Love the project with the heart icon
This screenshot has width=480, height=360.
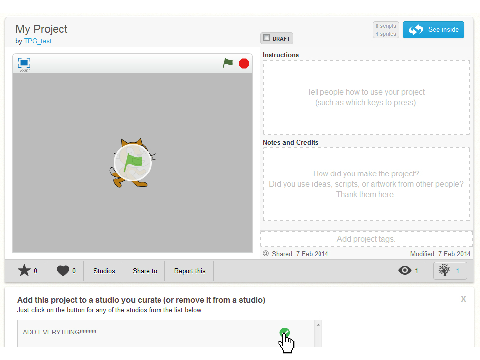[x=63, y=270]
